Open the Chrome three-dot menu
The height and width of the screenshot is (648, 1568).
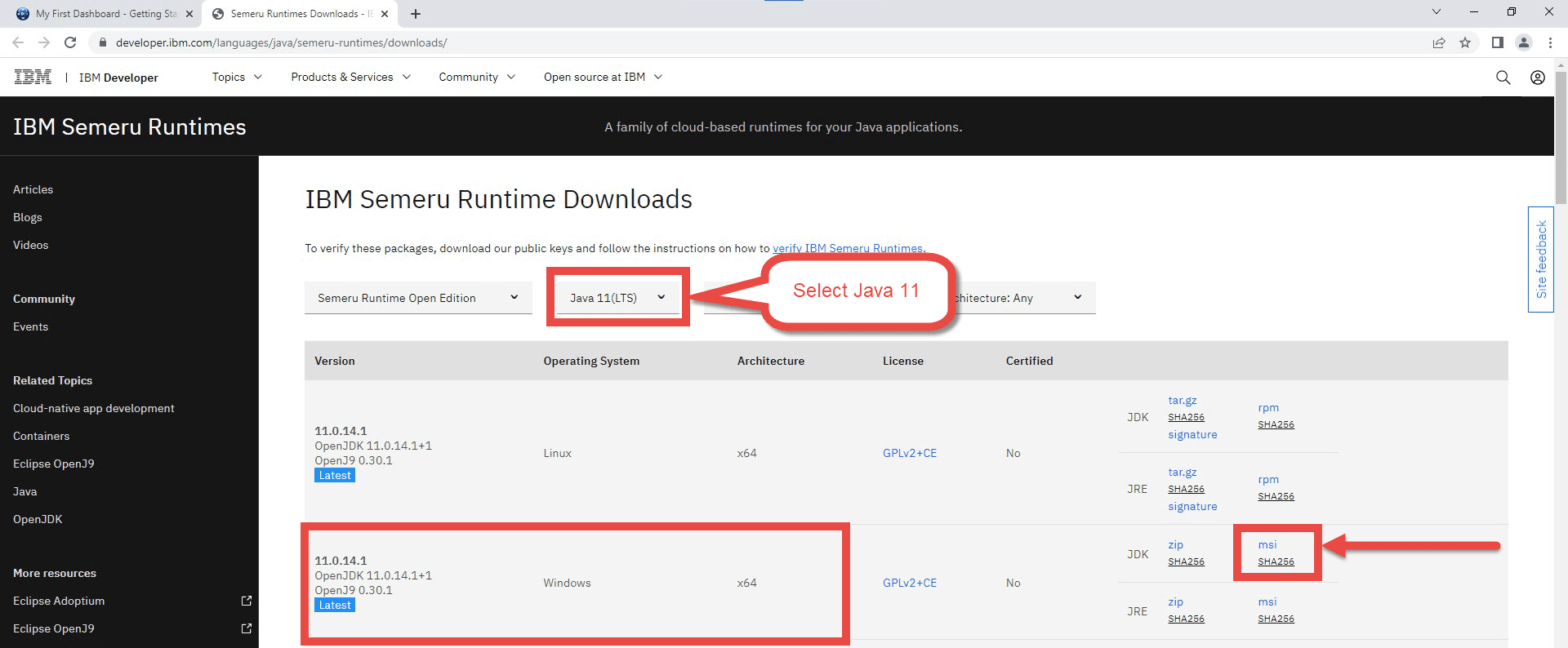pos(1550,42)
